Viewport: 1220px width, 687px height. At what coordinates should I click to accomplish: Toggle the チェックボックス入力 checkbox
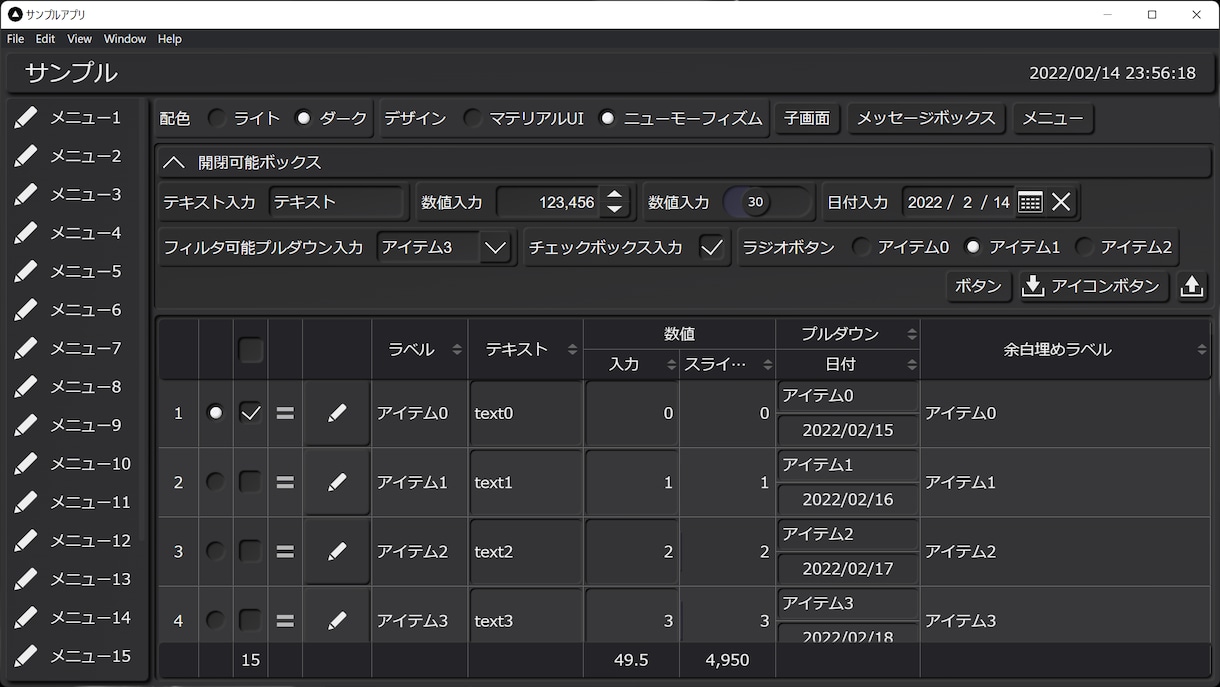click(711, 247)
